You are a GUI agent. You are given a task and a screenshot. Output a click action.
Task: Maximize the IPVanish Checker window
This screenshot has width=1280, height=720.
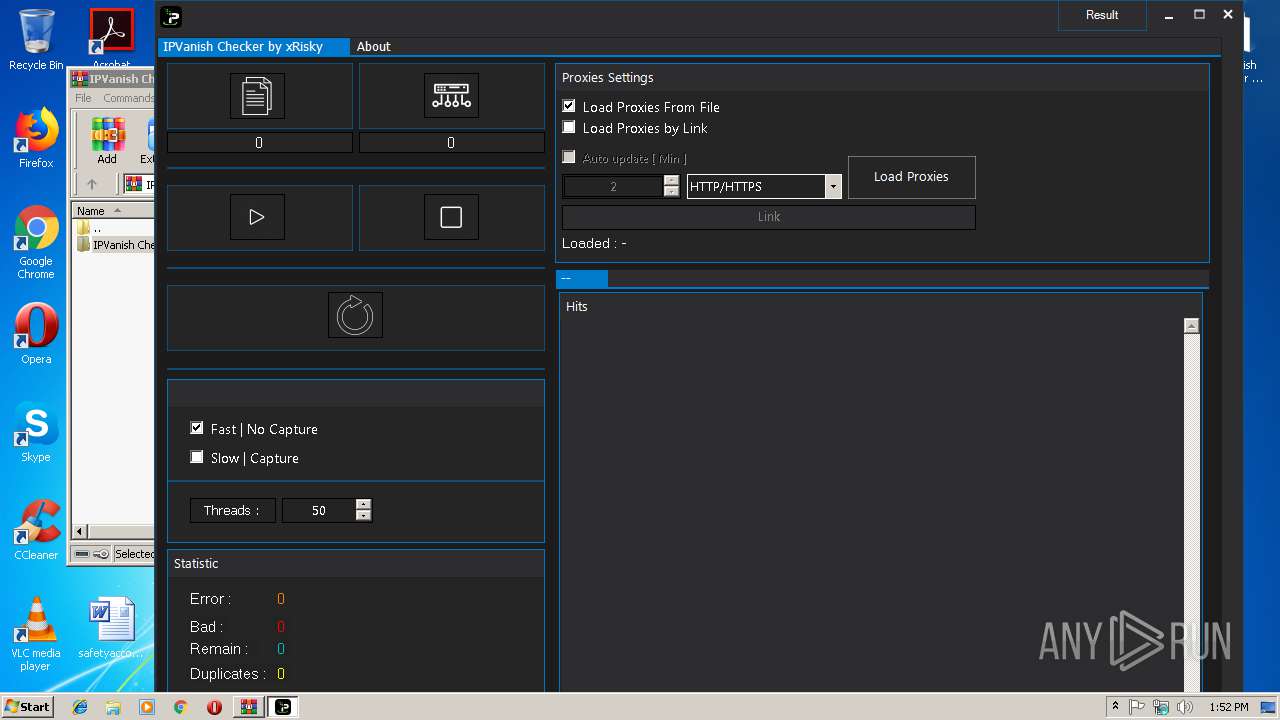click(1199, 15)
